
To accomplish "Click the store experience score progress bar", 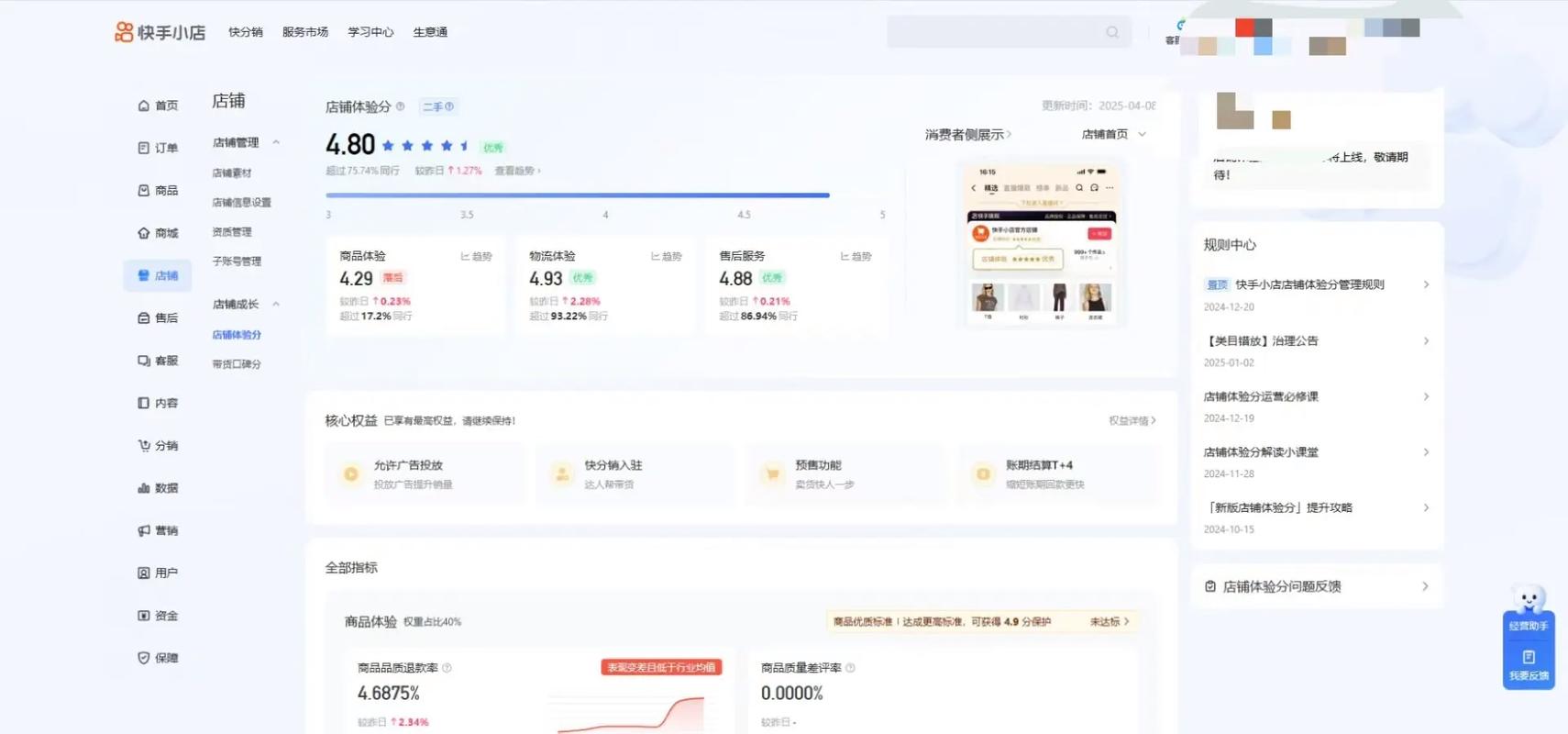I will pos(578,195).
